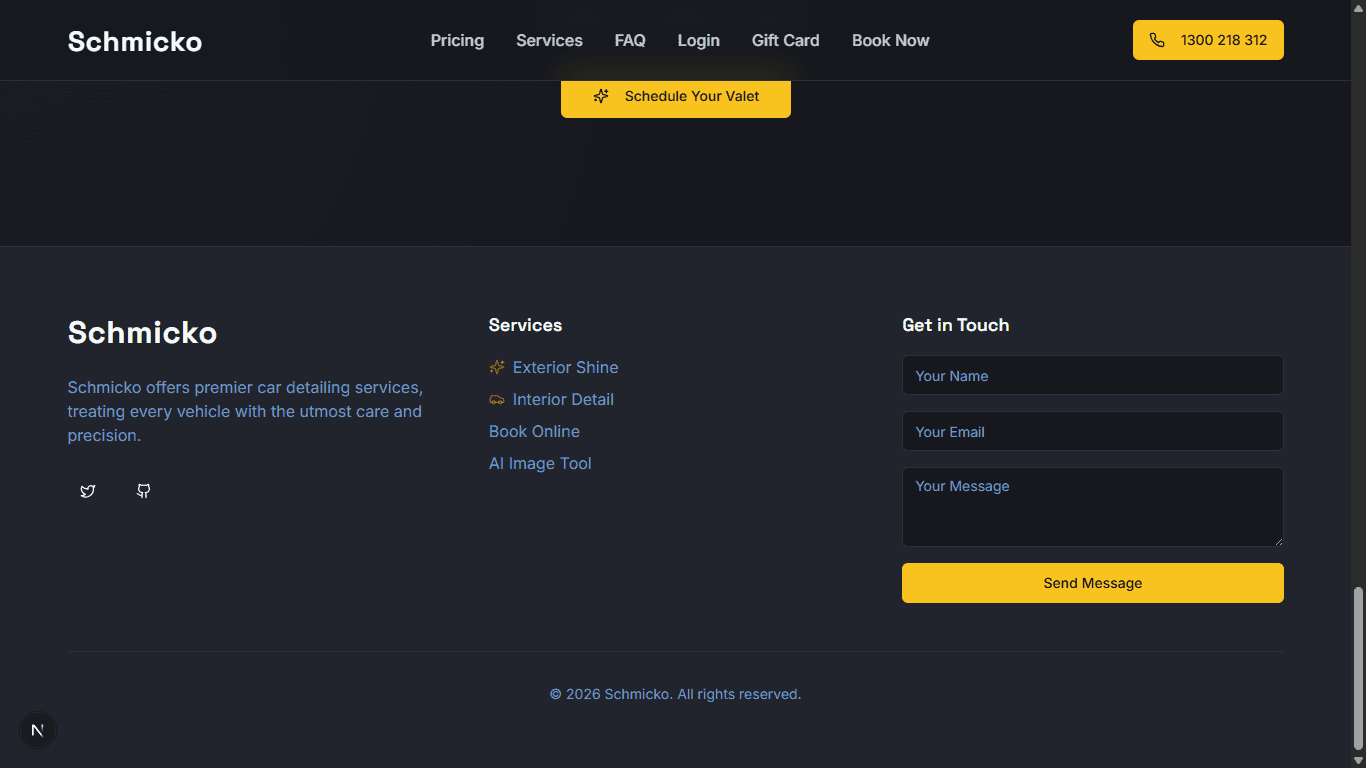This screenshot has width=1366, height=768.
Task: Click the car icon beside Interior Detail
Action: 497,399
